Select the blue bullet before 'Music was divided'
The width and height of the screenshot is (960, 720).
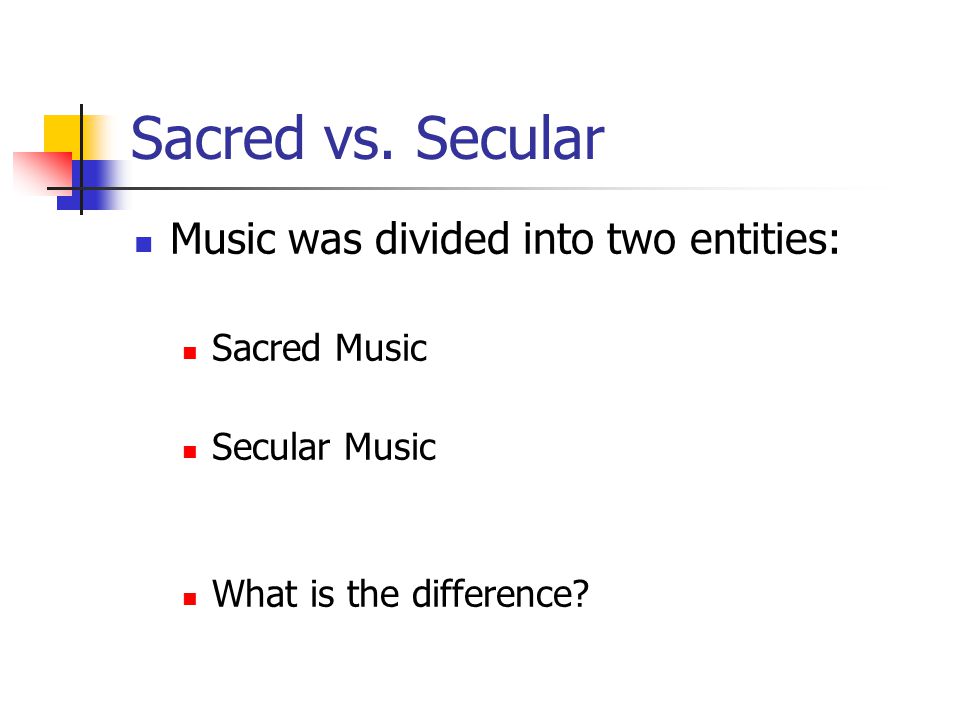point(143,245)
